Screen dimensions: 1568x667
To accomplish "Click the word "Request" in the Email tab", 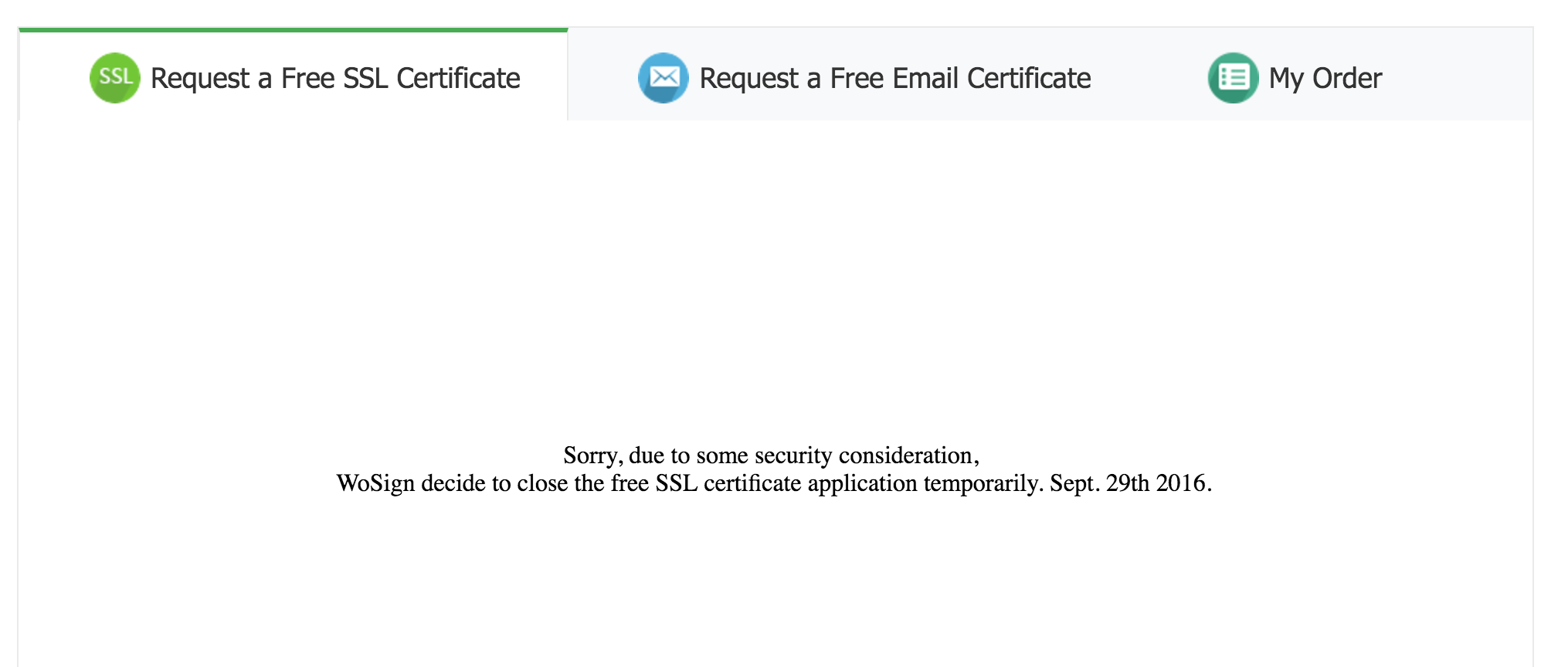I will (748, 79).
